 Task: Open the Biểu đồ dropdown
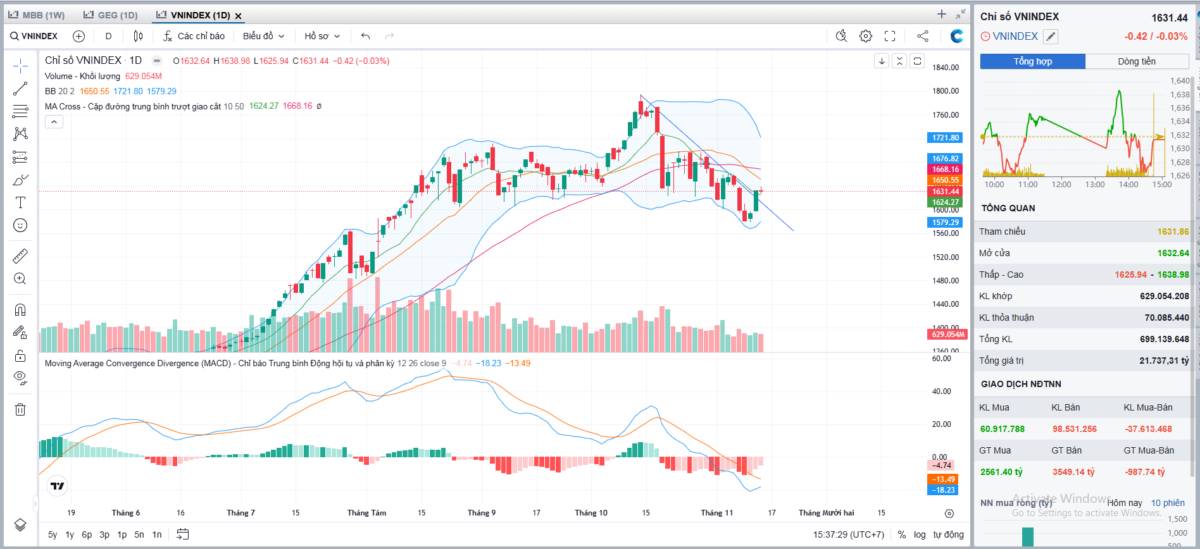[x=263, y=36]
